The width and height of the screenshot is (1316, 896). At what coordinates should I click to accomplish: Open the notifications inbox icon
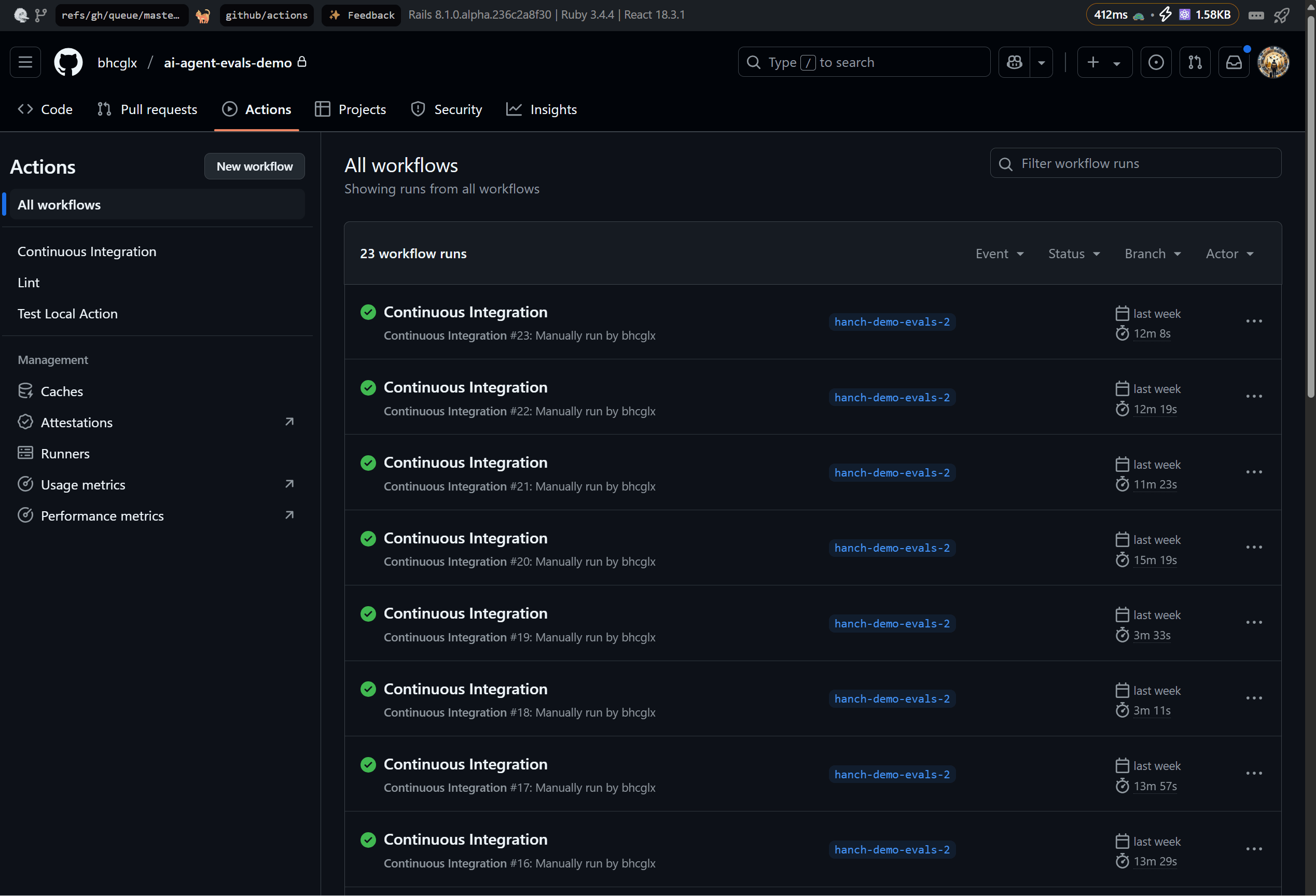pyautogui.click(x=1234, y=62)
